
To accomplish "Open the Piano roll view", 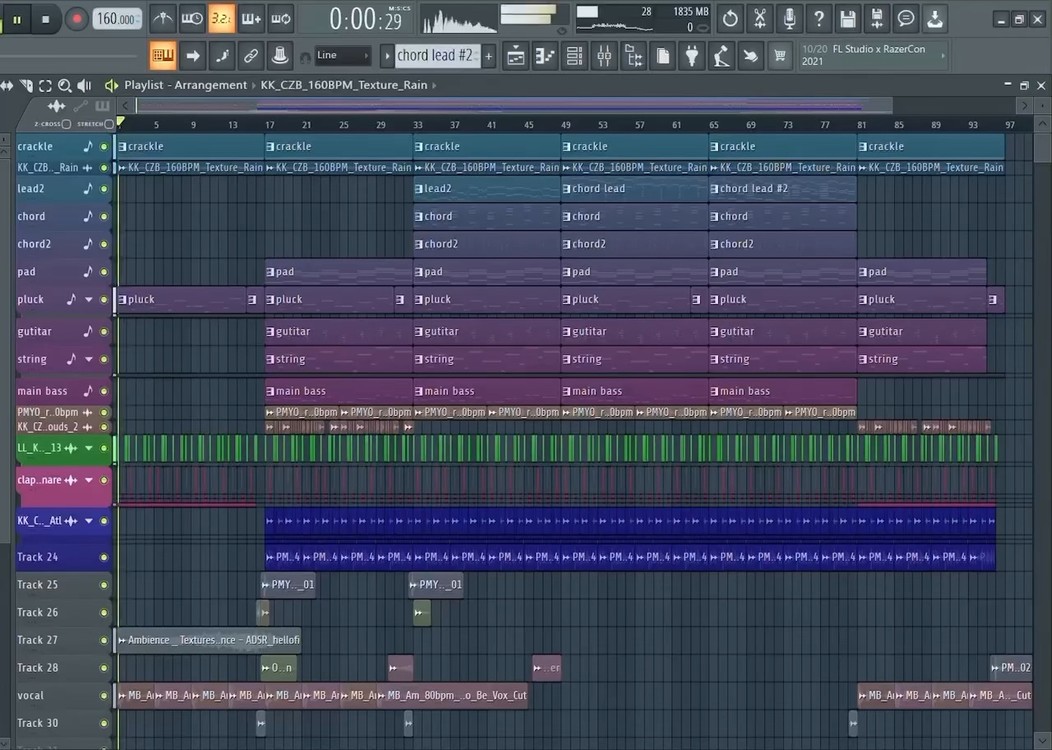I will point(547,56).
